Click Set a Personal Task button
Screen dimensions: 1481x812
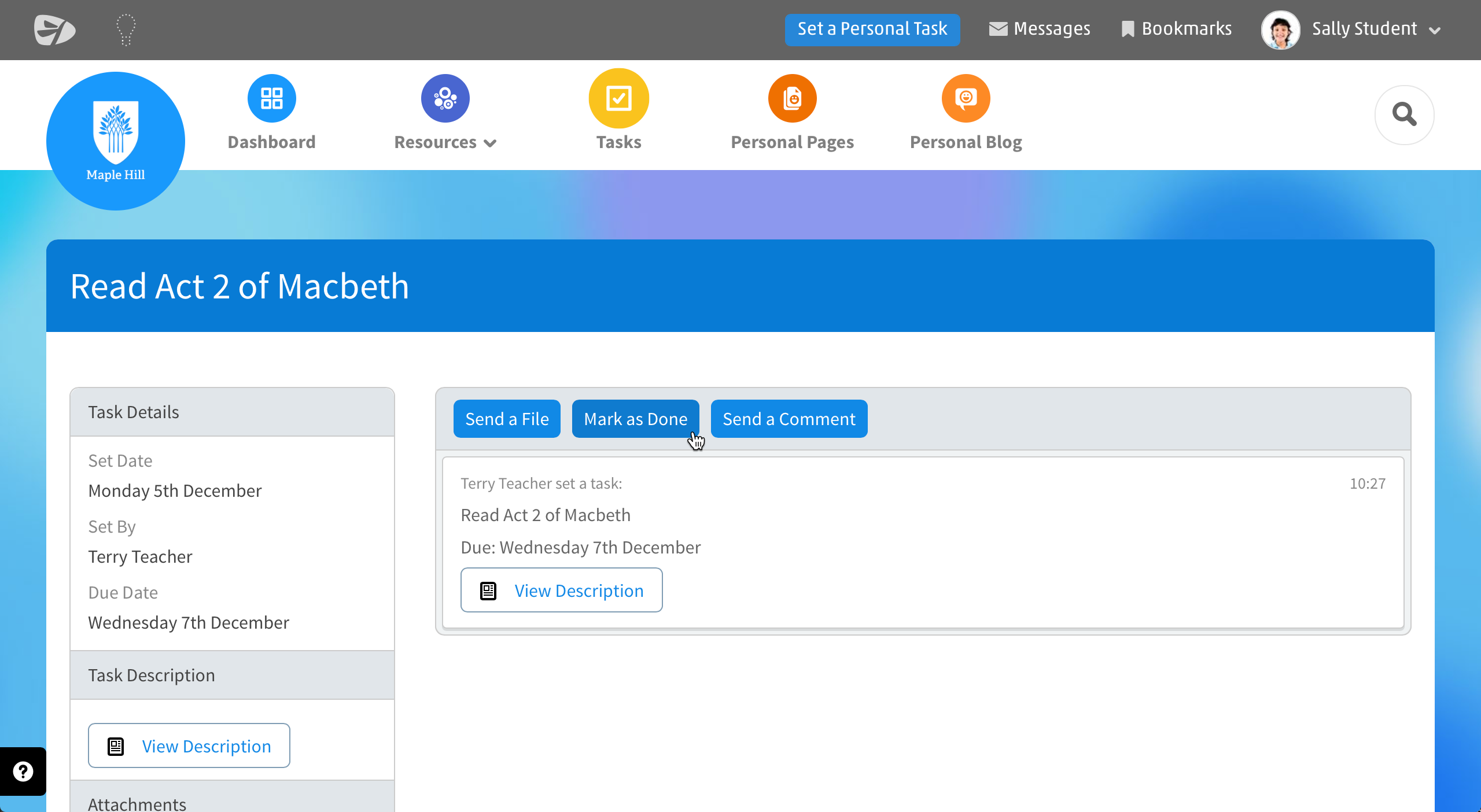[872, 29]
